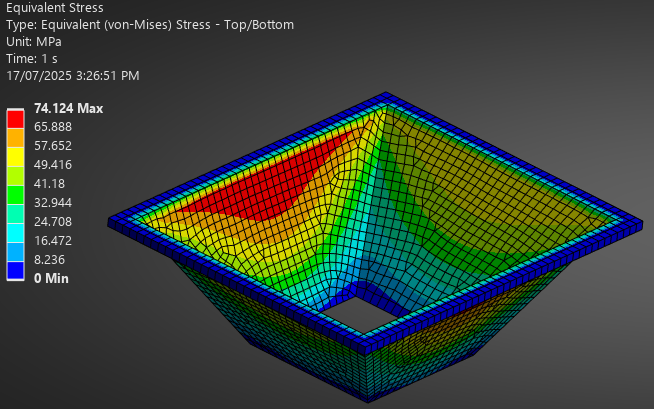The height and width of the screenshot is (409, 654).
Task: Click the Type: Equivalent (von-Mises) Stress line
Action: pyautogui.click(x=150, y=25)
